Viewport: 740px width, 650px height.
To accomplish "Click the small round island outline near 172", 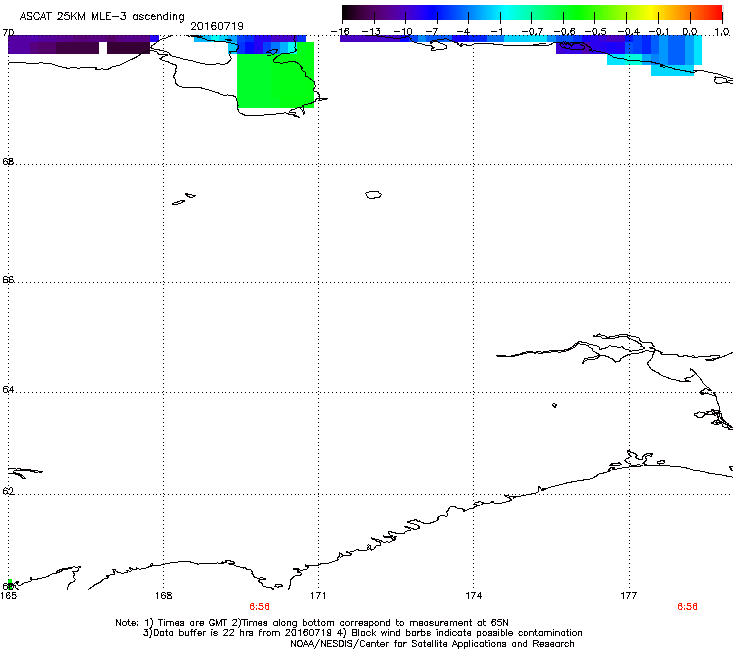I will tap(373, 194).
